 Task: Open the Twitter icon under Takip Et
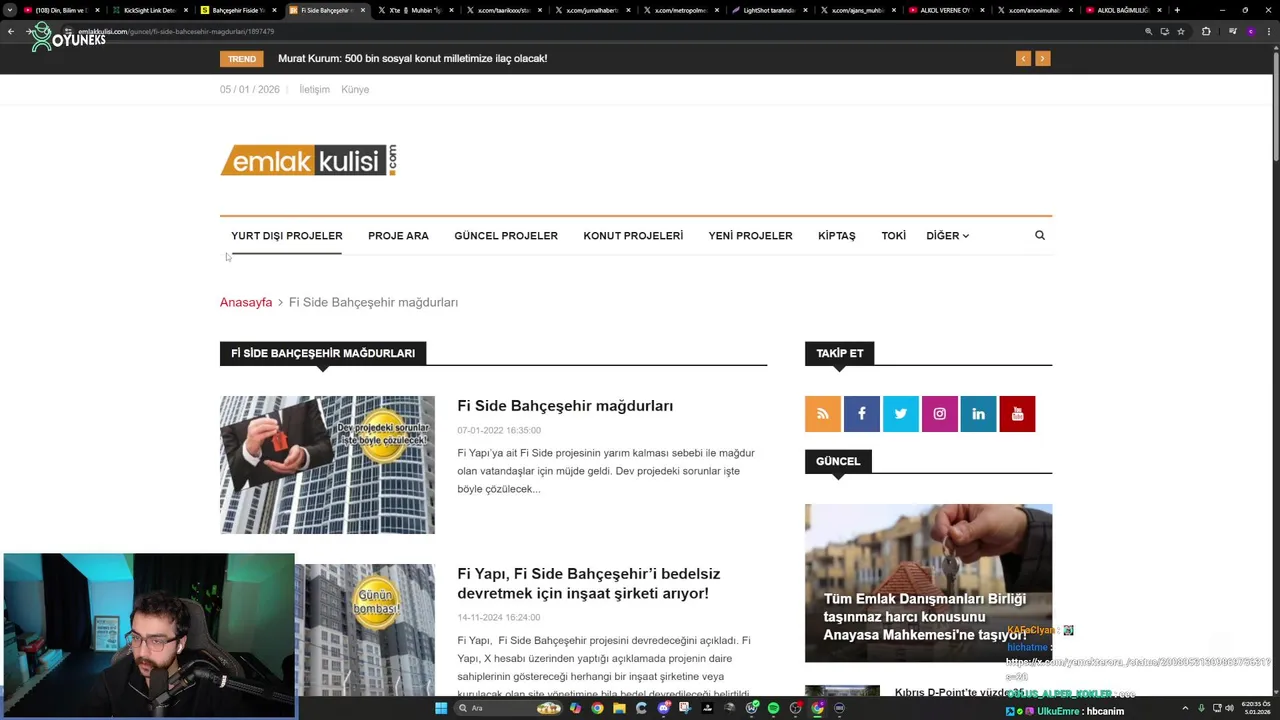900,414
